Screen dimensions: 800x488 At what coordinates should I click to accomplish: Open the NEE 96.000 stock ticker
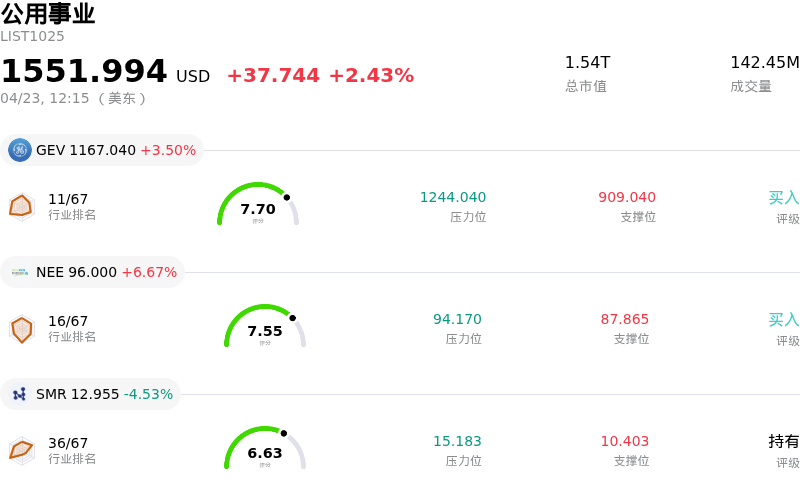coord(76,272)
